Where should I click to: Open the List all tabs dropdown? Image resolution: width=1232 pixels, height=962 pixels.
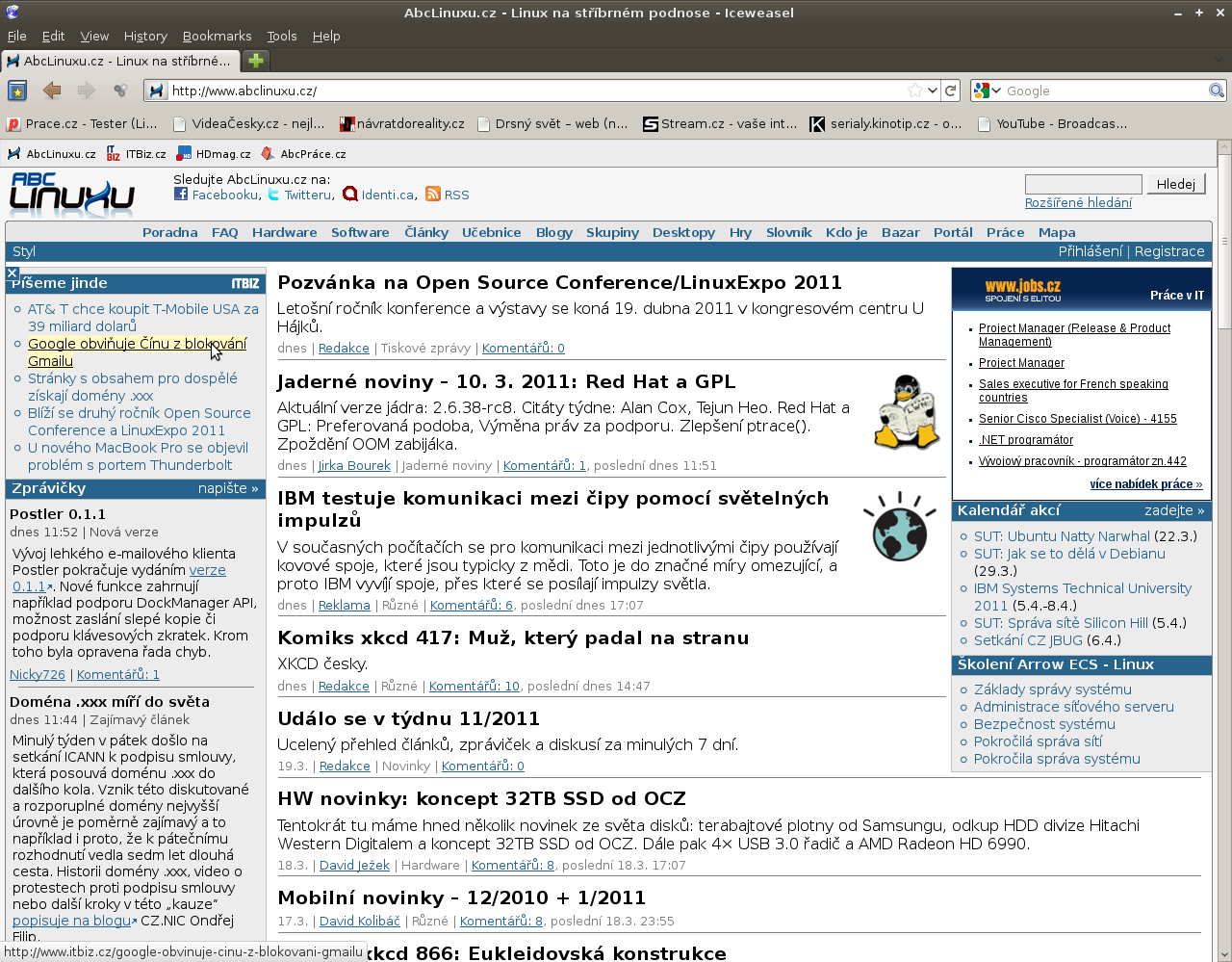click(1217, 61)
